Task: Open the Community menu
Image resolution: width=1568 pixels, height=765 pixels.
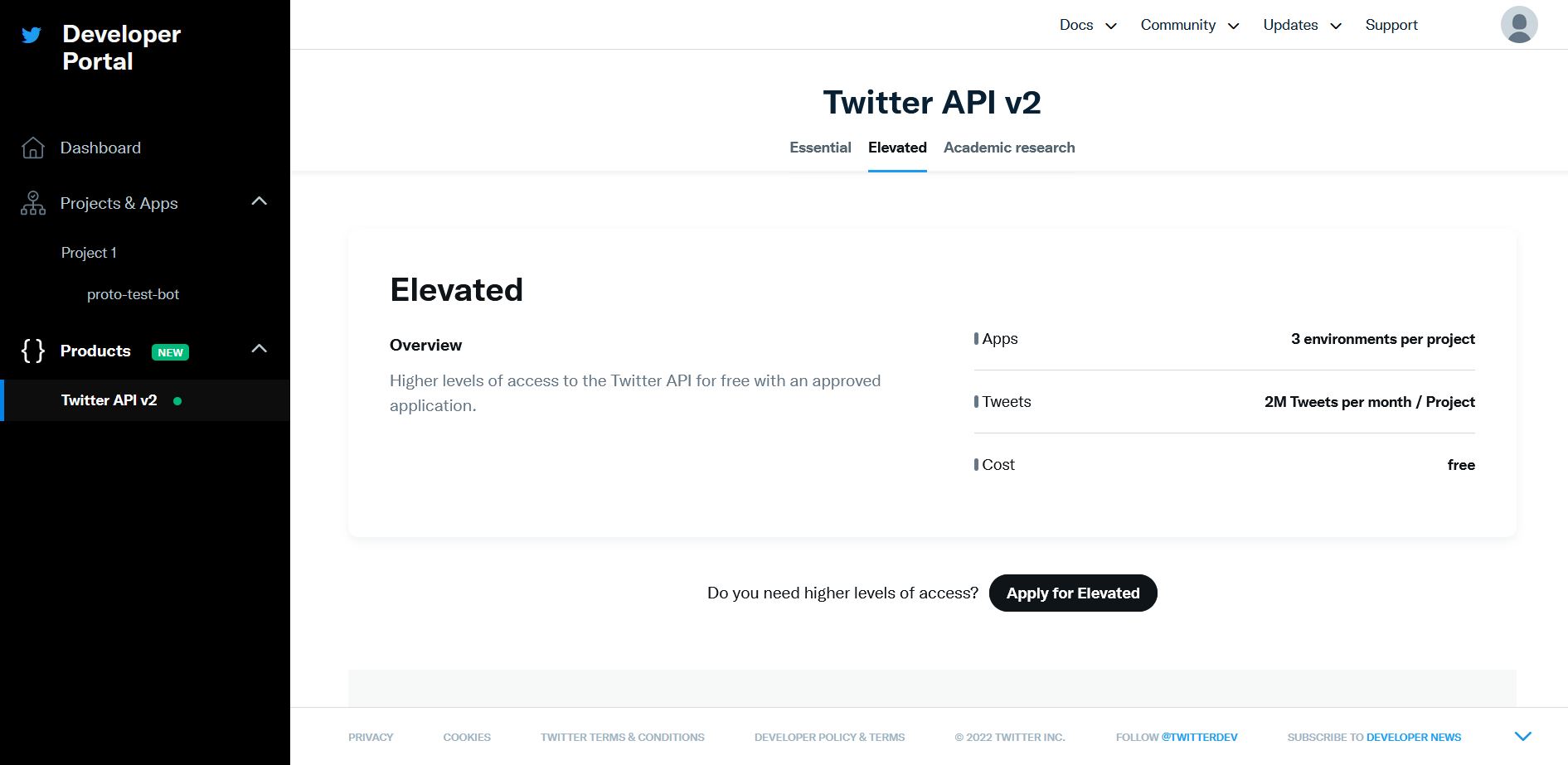Action: pos(1177,25)
